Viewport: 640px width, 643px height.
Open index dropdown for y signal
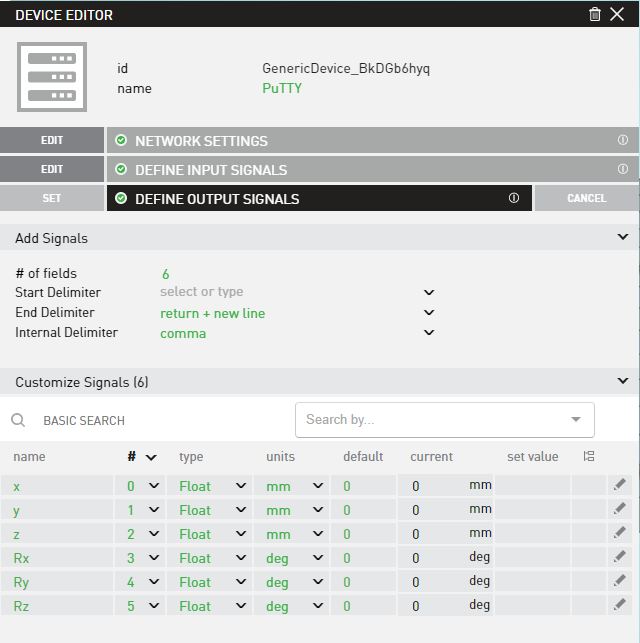pyautogui.click(x=154, y=510)
